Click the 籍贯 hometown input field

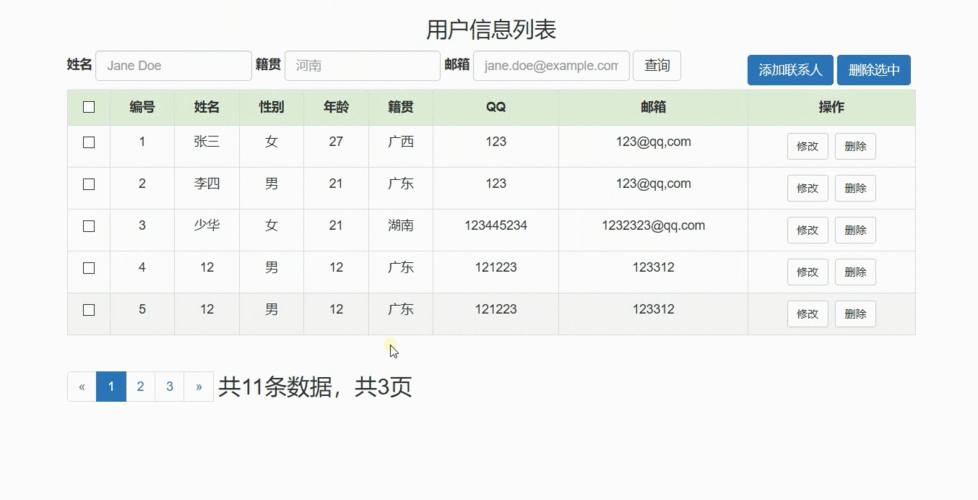pyautogui.click(x=362, y=66)
